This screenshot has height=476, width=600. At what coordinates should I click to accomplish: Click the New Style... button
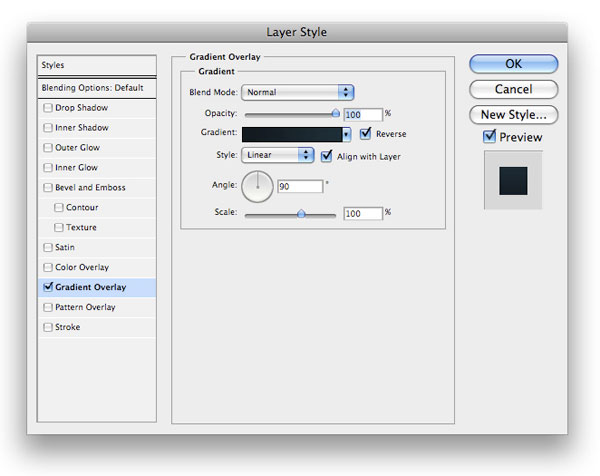tap(514, 114)
